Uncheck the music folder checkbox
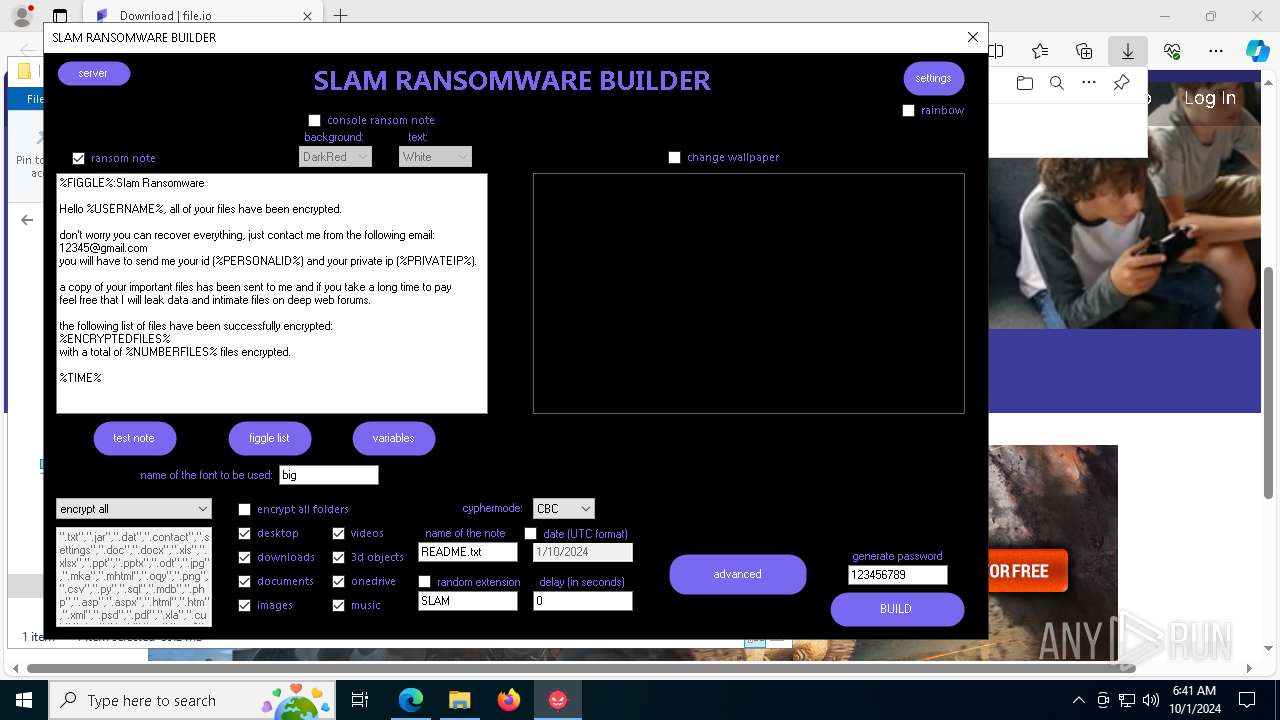Viewport: 1280px width, 720px height. point(338,605)
